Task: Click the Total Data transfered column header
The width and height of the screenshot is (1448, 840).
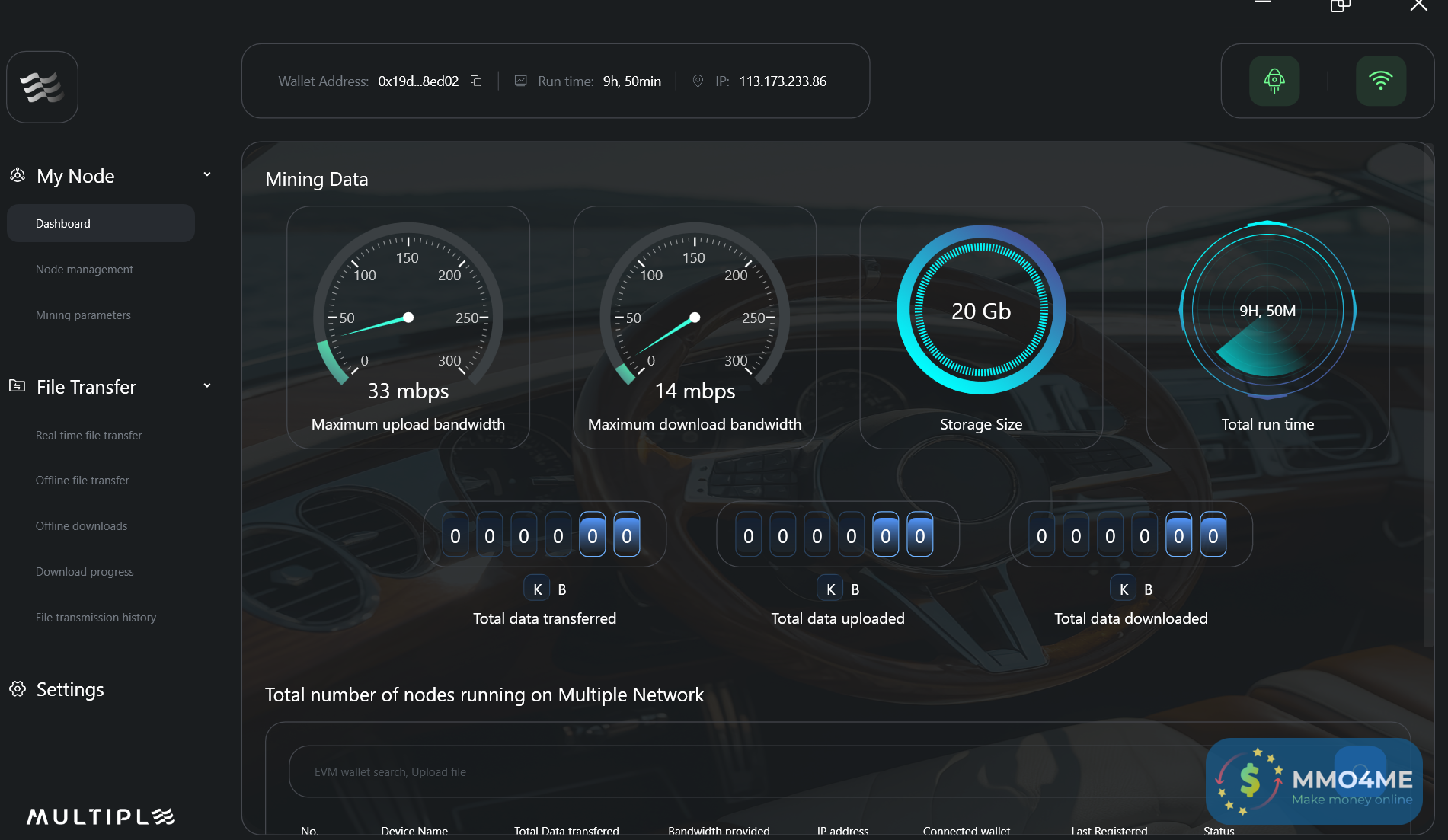Action: (567, 831)
